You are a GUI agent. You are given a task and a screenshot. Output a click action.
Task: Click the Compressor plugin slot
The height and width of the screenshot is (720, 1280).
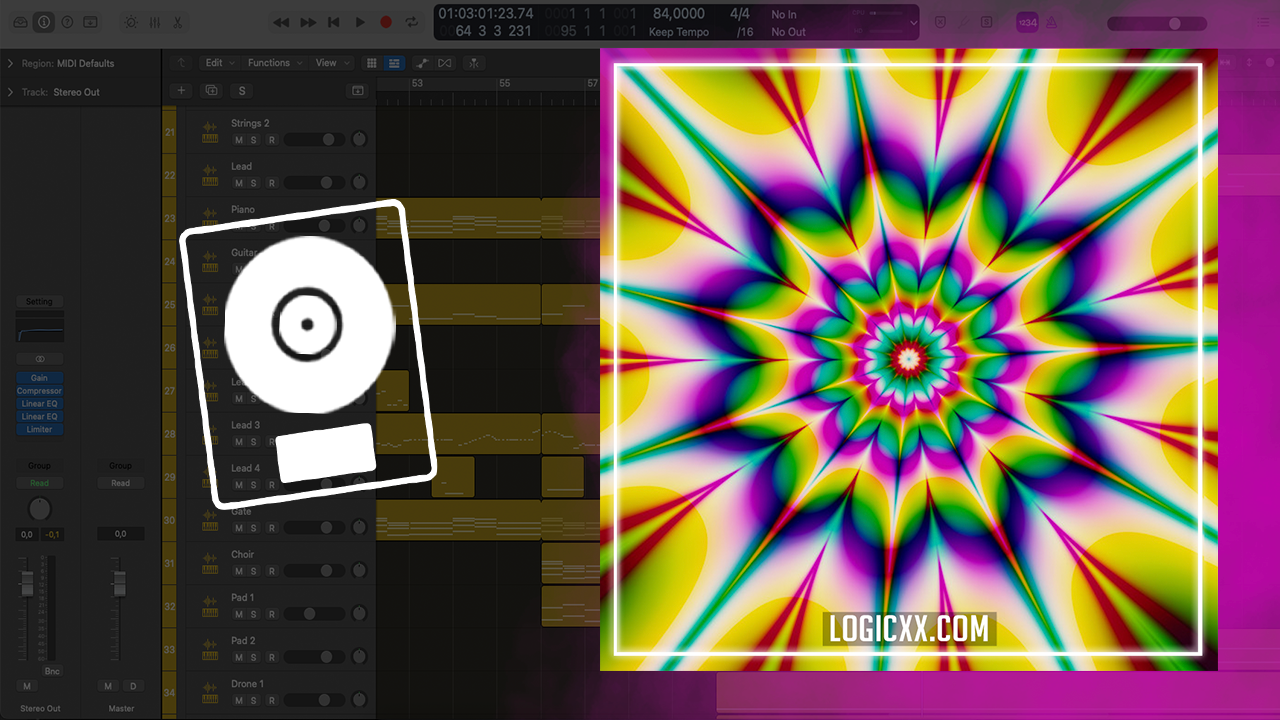pyautogui.click(x=39, y=391)
